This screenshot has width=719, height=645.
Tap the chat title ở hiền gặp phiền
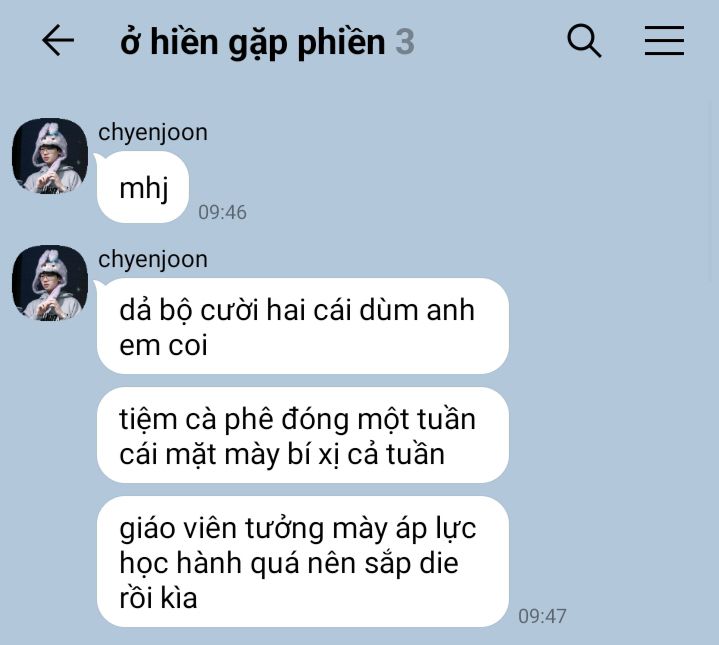point(252,43)
